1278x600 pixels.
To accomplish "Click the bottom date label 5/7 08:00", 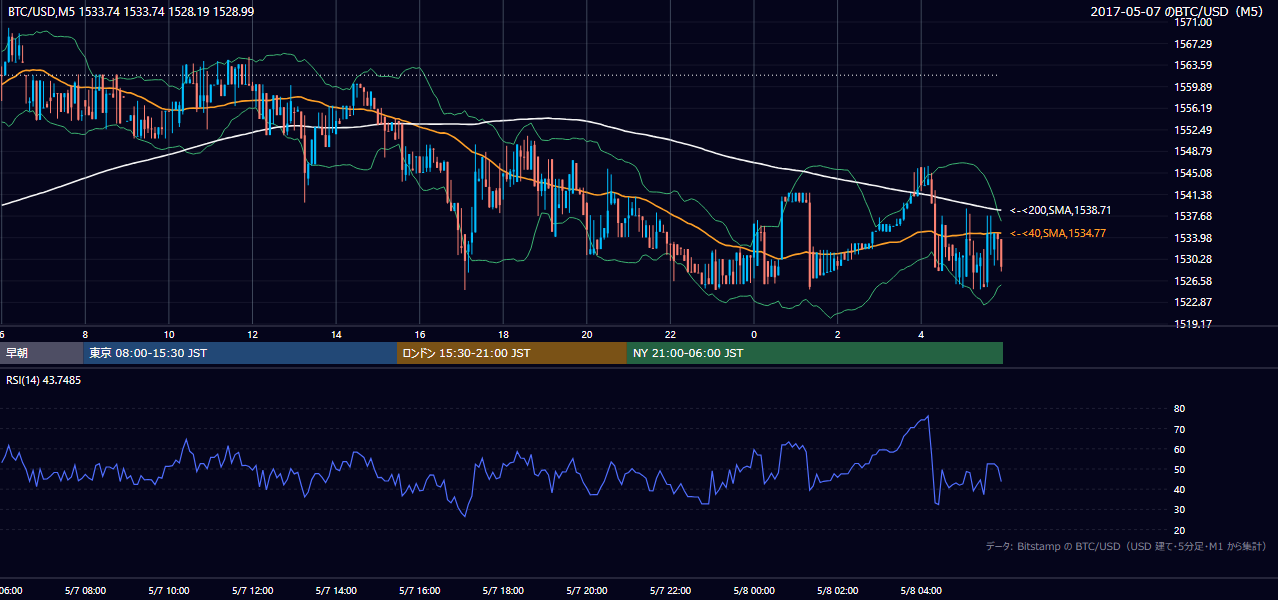I will tap(85, 591).
